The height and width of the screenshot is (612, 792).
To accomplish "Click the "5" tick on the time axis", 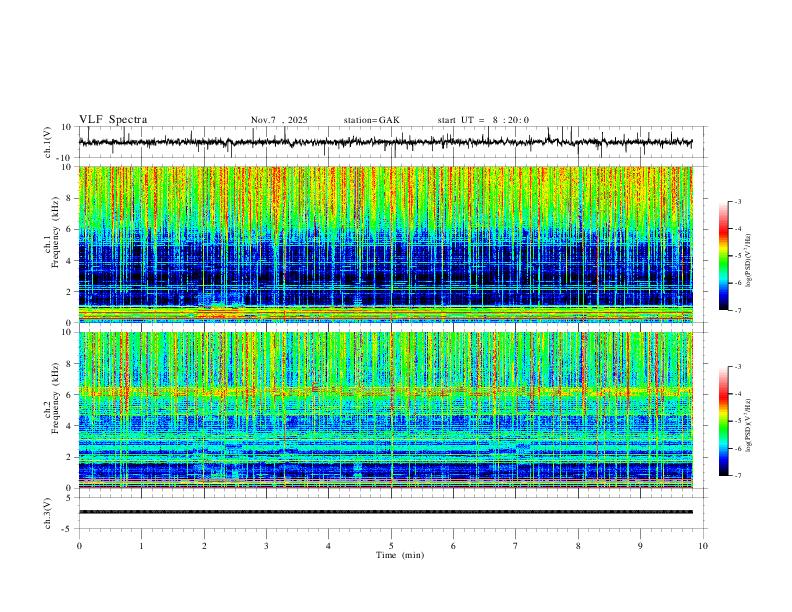I will tap(391, 546).
